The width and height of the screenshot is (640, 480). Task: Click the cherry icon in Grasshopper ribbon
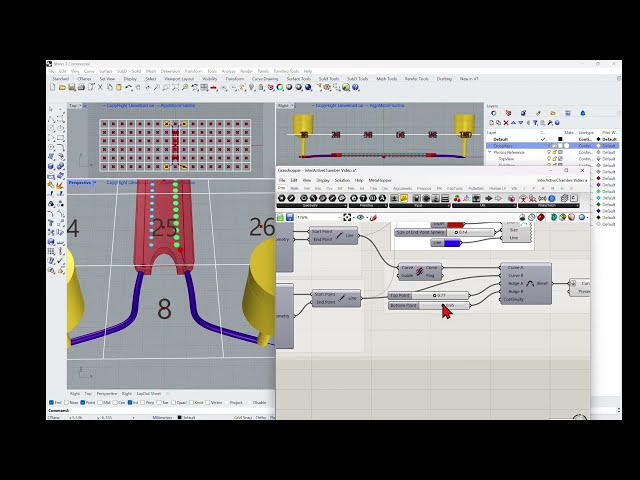(x=457, y=198)
